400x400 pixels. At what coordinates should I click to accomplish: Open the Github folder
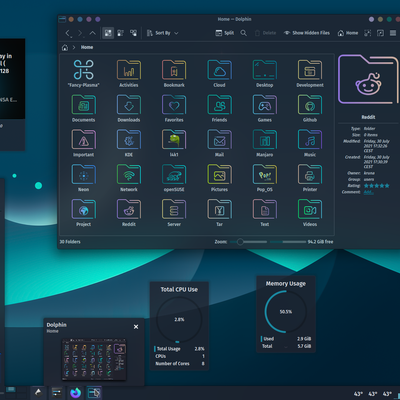310,108
